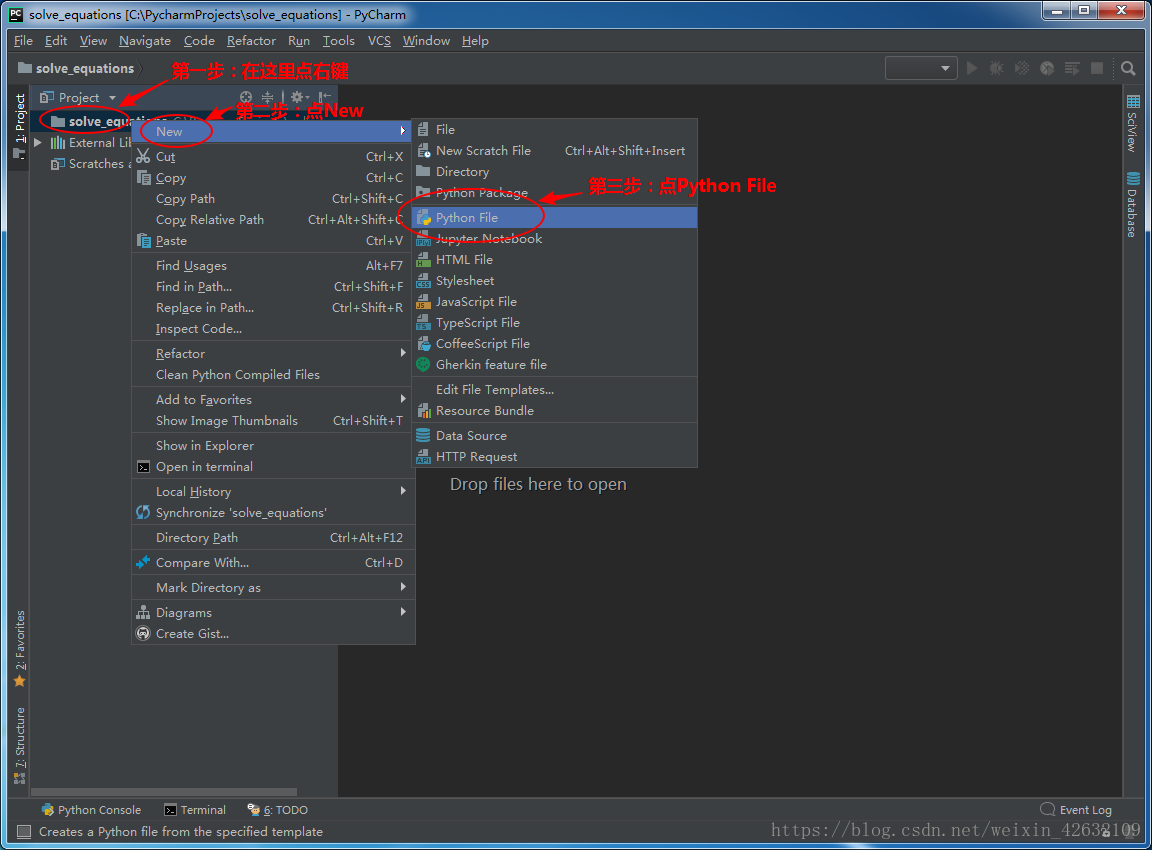
Task: Expand Mark Directory as submenu
Action: pyautogui.click(x=273, y=587)
